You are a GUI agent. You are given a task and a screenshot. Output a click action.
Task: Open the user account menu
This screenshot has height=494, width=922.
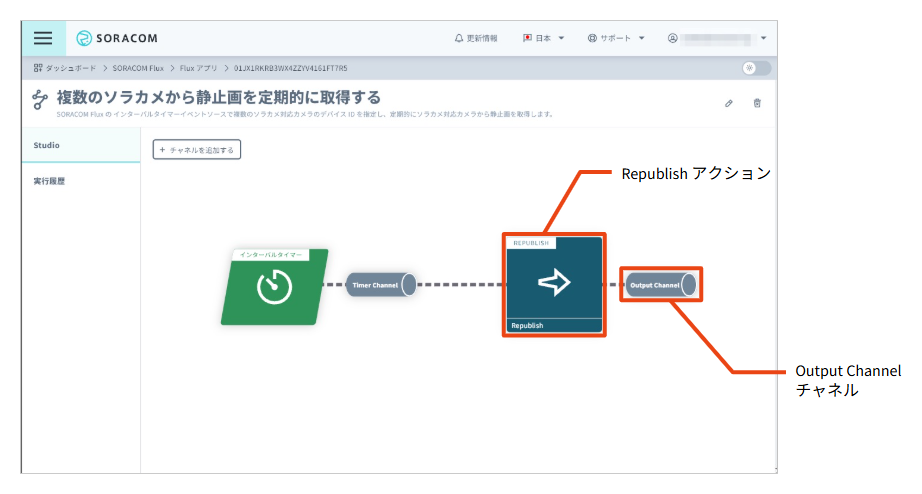pyautogui.click(x=717, y=38)
